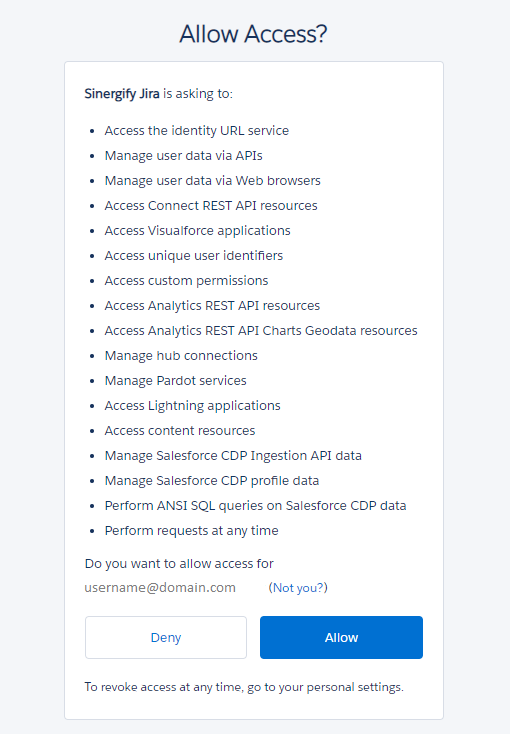Click "Manage Salesforce CDP Ingestion API data"
This screenshot has height=734, width=510.
coord(233,455)
